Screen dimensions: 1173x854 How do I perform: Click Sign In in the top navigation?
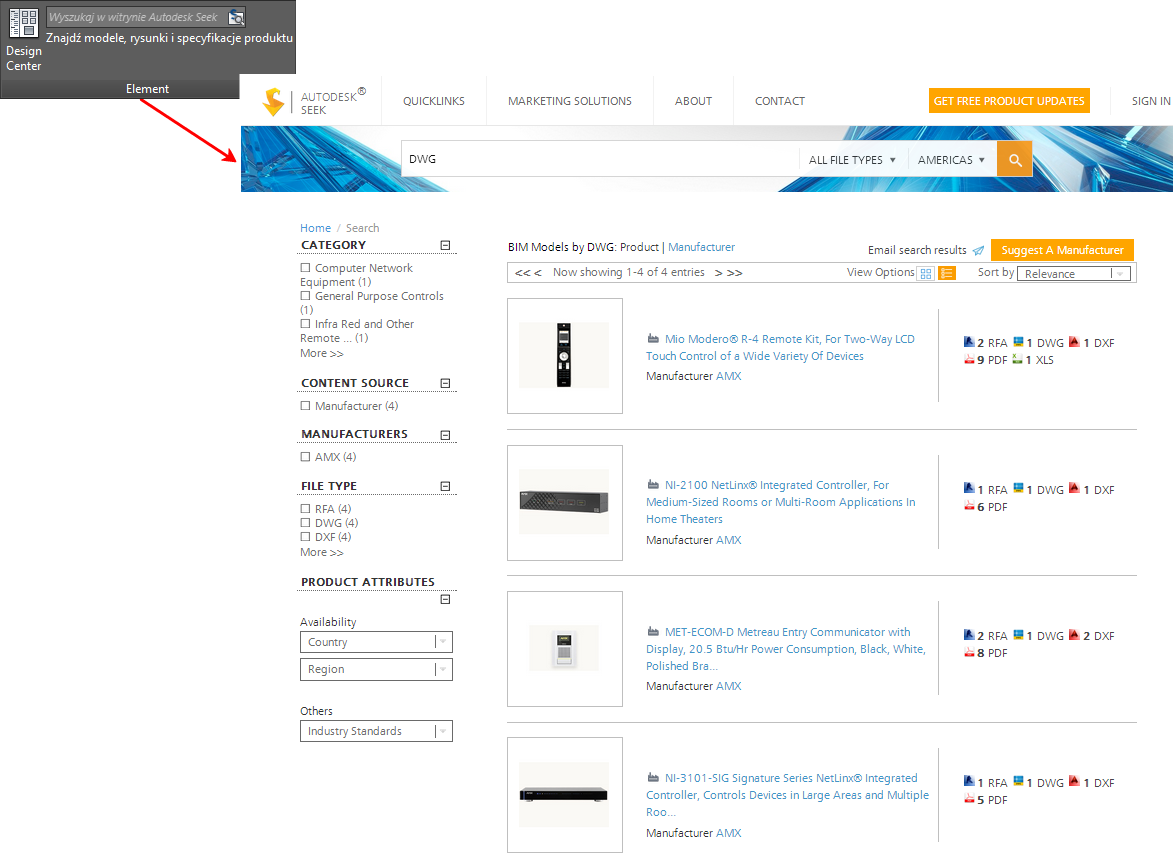(1151, 101)
